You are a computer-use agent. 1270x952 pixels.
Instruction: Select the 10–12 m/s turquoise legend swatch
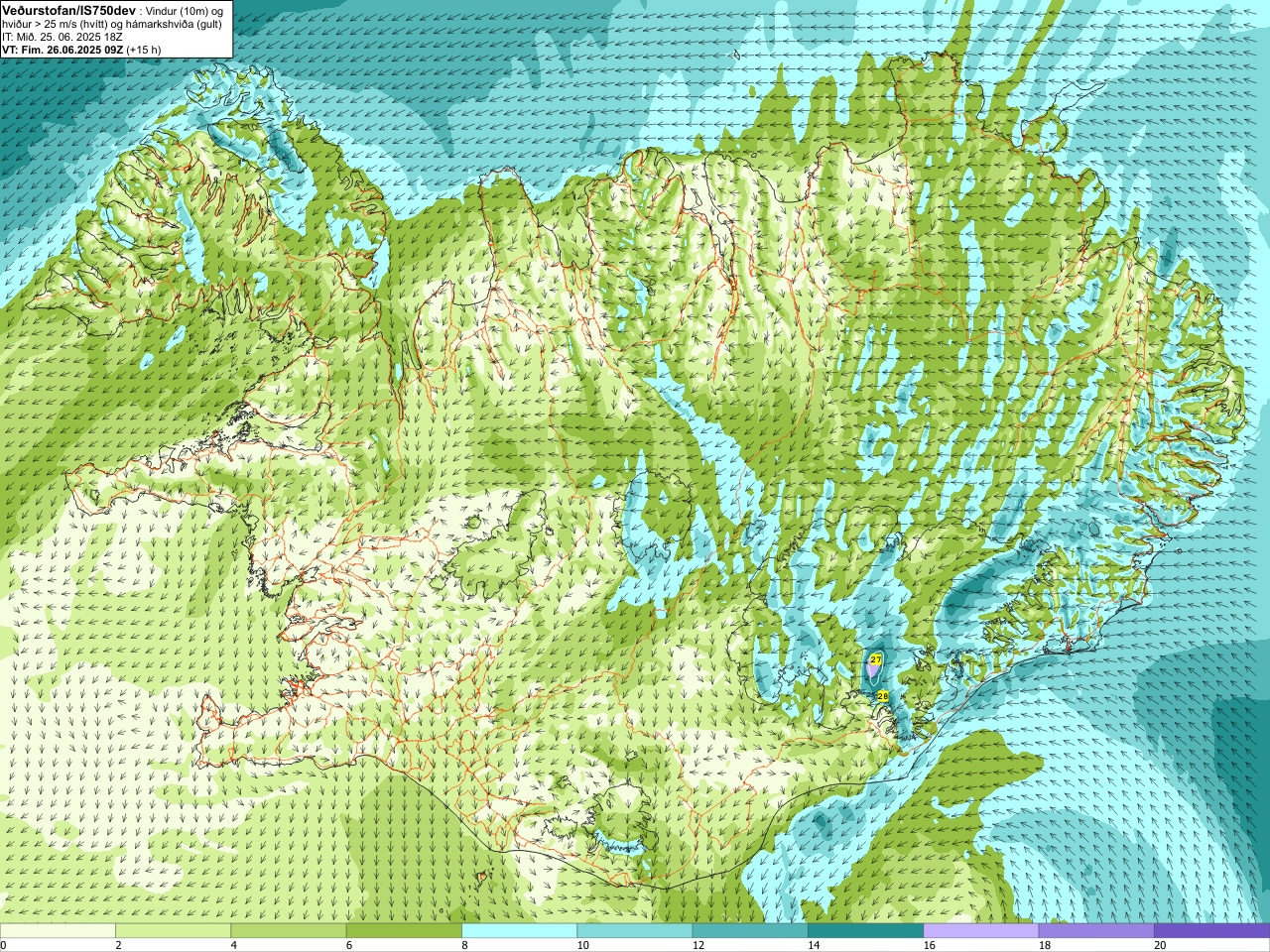click(x=634, y=930)
